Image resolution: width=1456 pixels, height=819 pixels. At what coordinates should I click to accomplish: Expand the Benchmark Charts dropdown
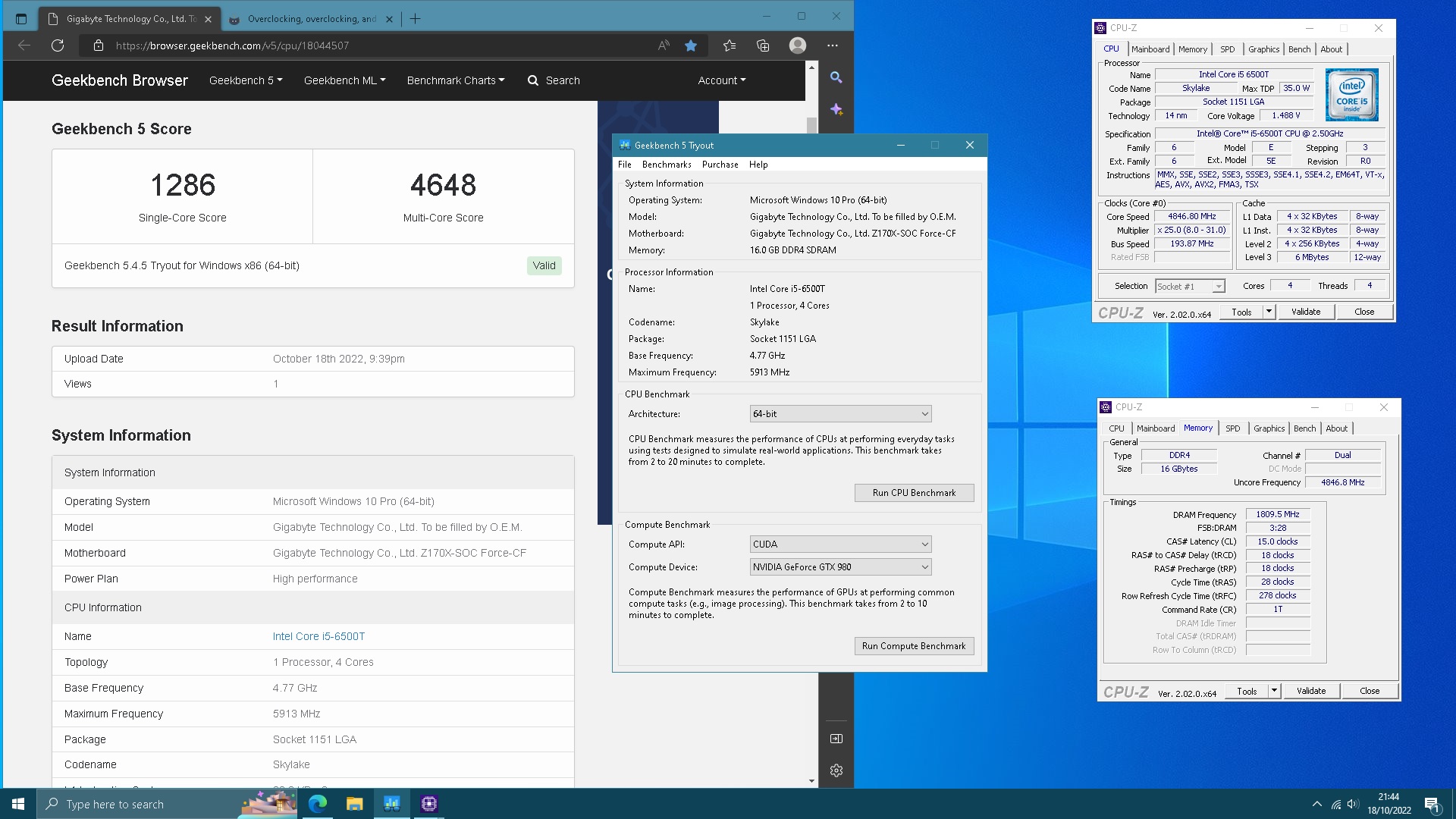pos(456,80)
